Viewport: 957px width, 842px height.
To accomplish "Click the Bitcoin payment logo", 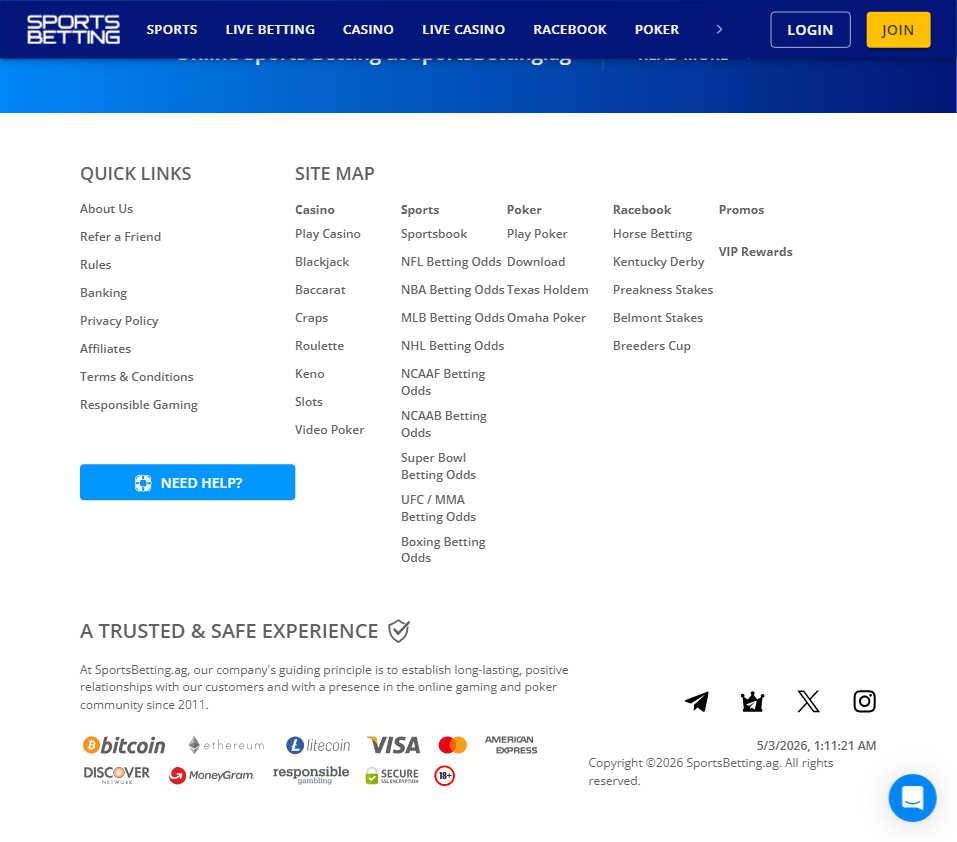I will click(x=125, y=745).
